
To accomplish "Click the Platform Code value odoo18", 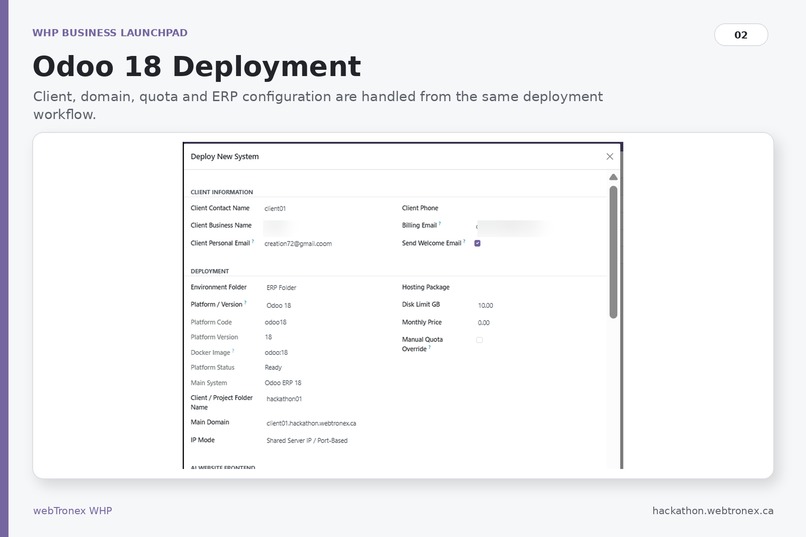I will [x=276, y=322].
